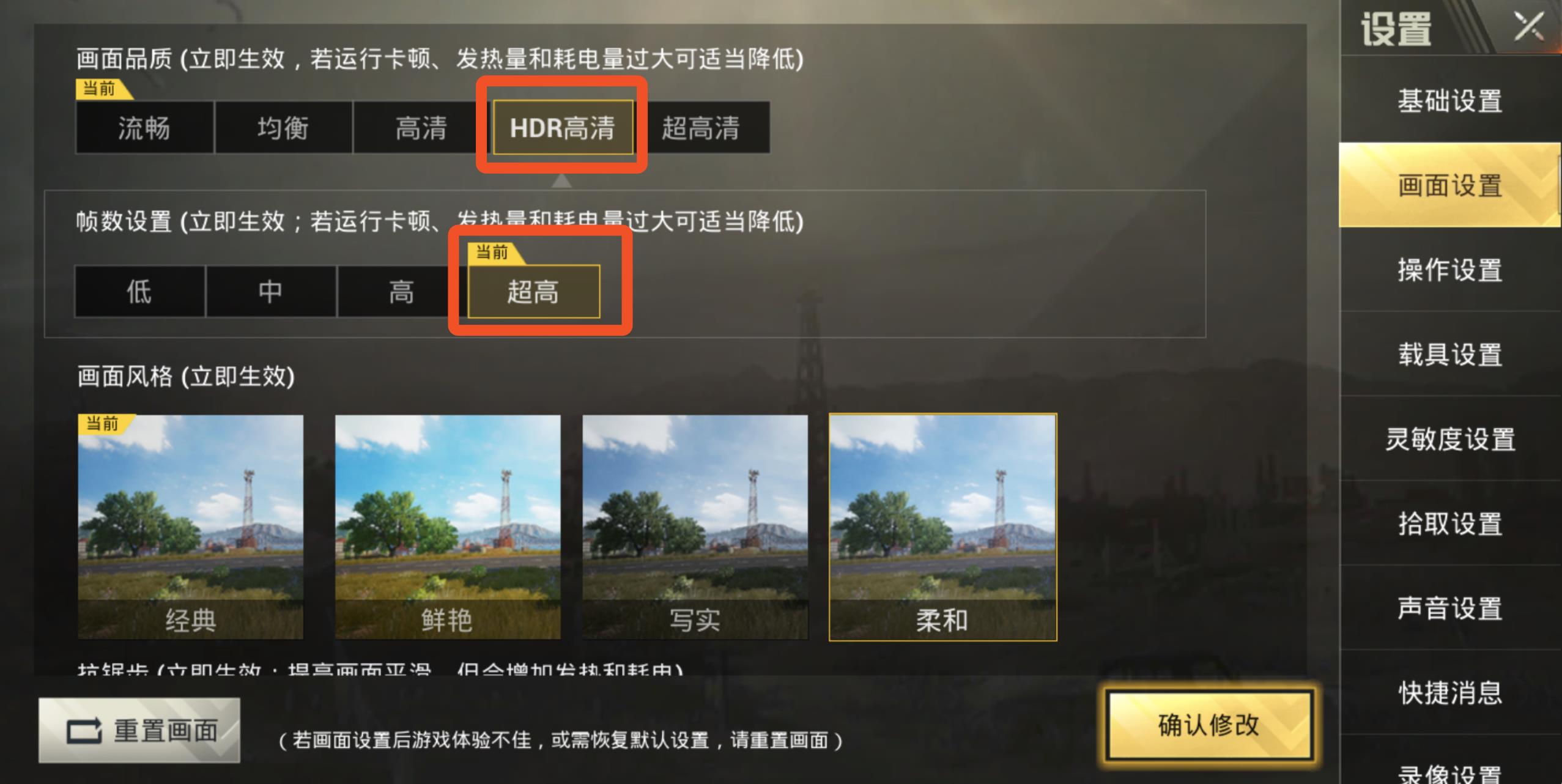Pick the 经典 style thumbnail
The height and width of the screenshot is (784, 1562).
pos(190,527)
